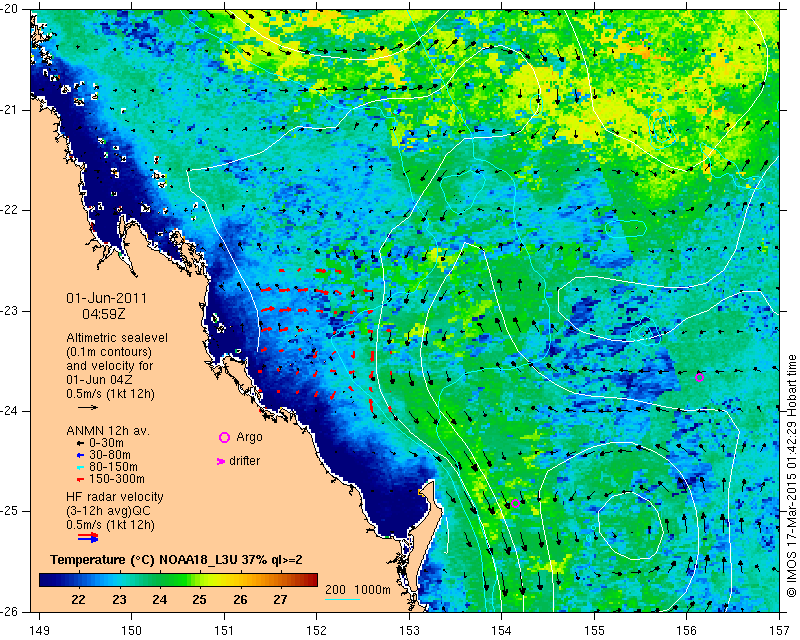Image resolution: width=800 pixels, height=640 pixels.
Task: Select the Argo float marker near 156E, 23.7S
Action: tap(699, 378)
